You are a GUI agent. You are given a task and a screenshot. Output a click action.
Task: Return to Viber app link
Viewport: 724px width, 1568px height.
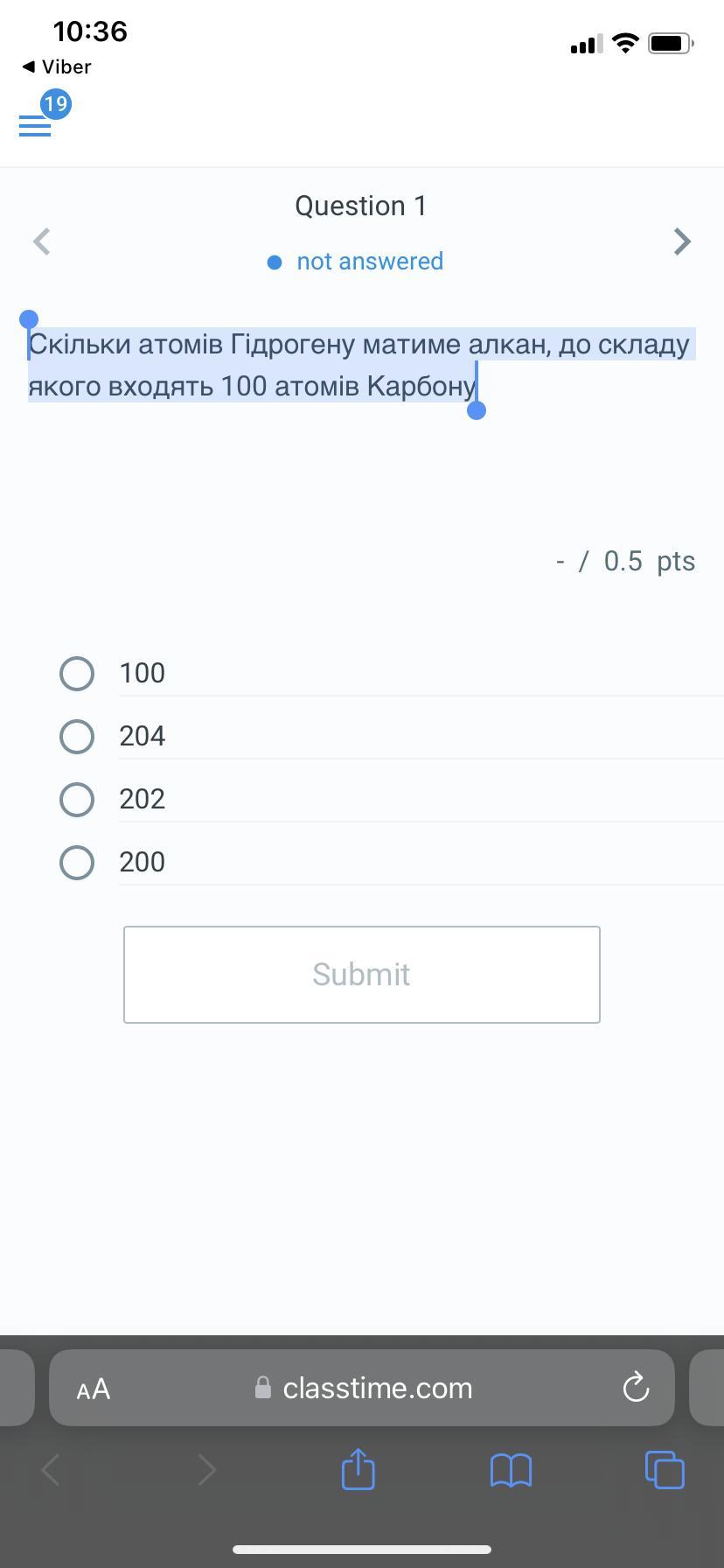coord(57,66)
